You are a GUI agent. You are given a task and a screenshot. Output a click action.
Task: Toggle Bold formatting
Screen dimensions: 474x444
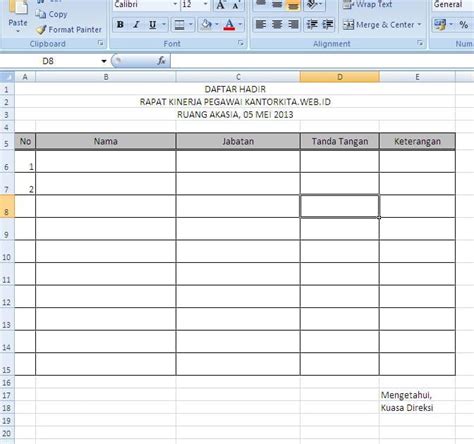coord(120,24)
